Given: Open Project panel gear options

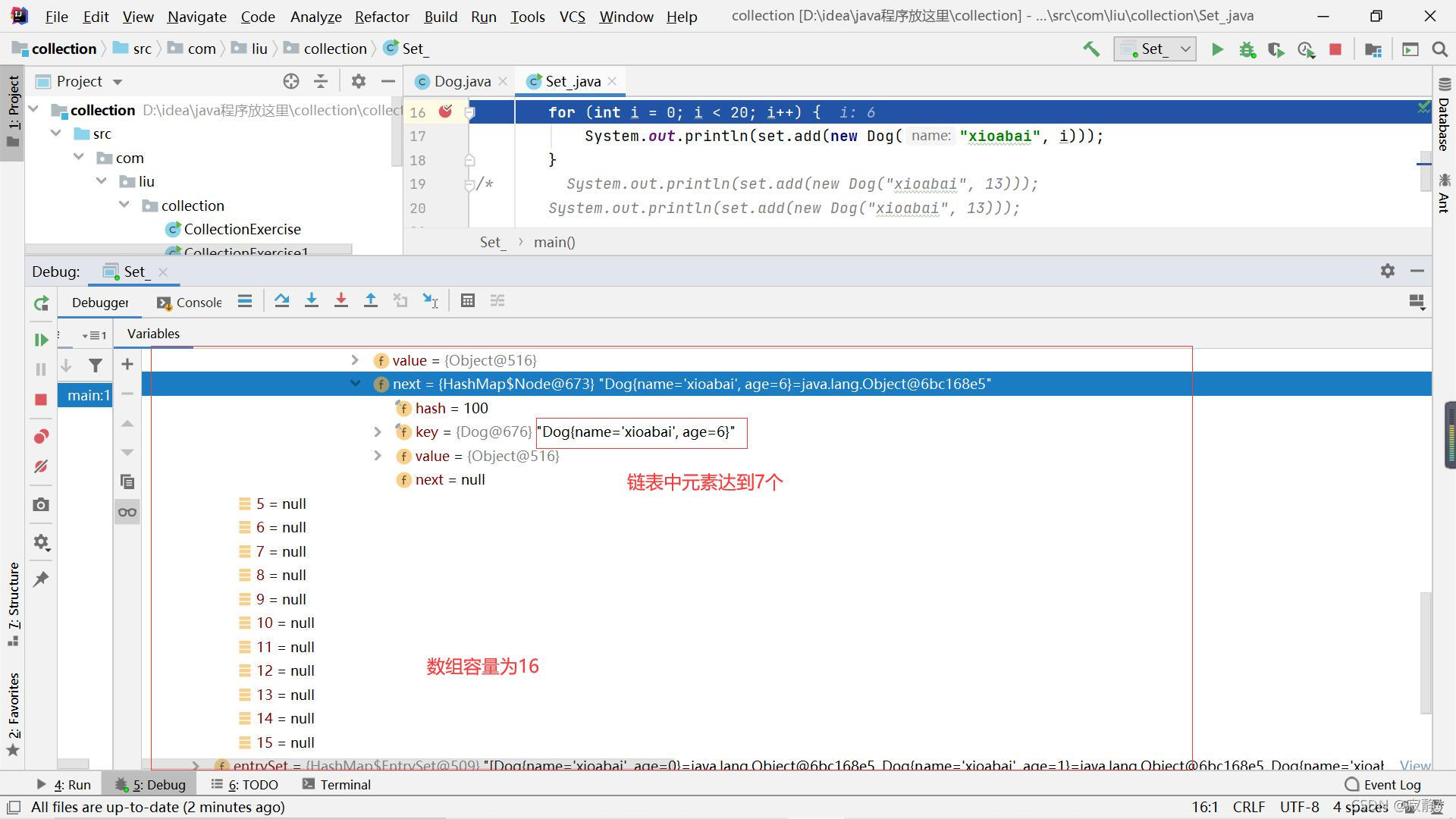Looking at the screenshot, I should pyautogui.click(x=358, y=81).
